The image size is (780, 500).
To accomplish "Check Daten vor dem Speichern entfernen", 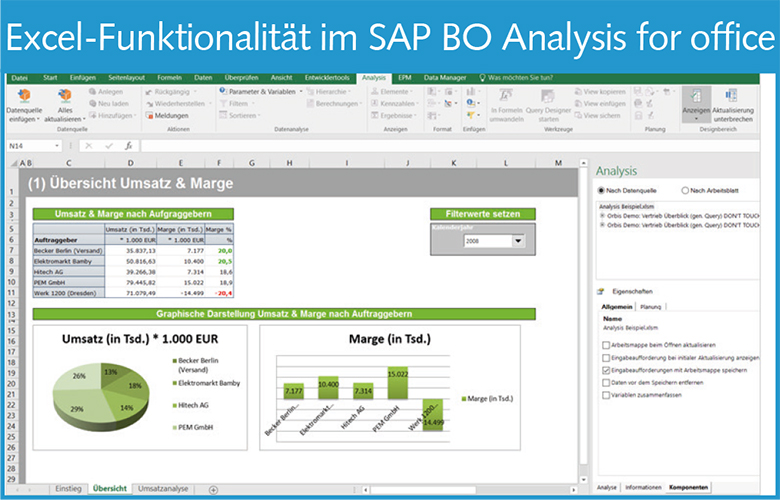I will (606, 383).
